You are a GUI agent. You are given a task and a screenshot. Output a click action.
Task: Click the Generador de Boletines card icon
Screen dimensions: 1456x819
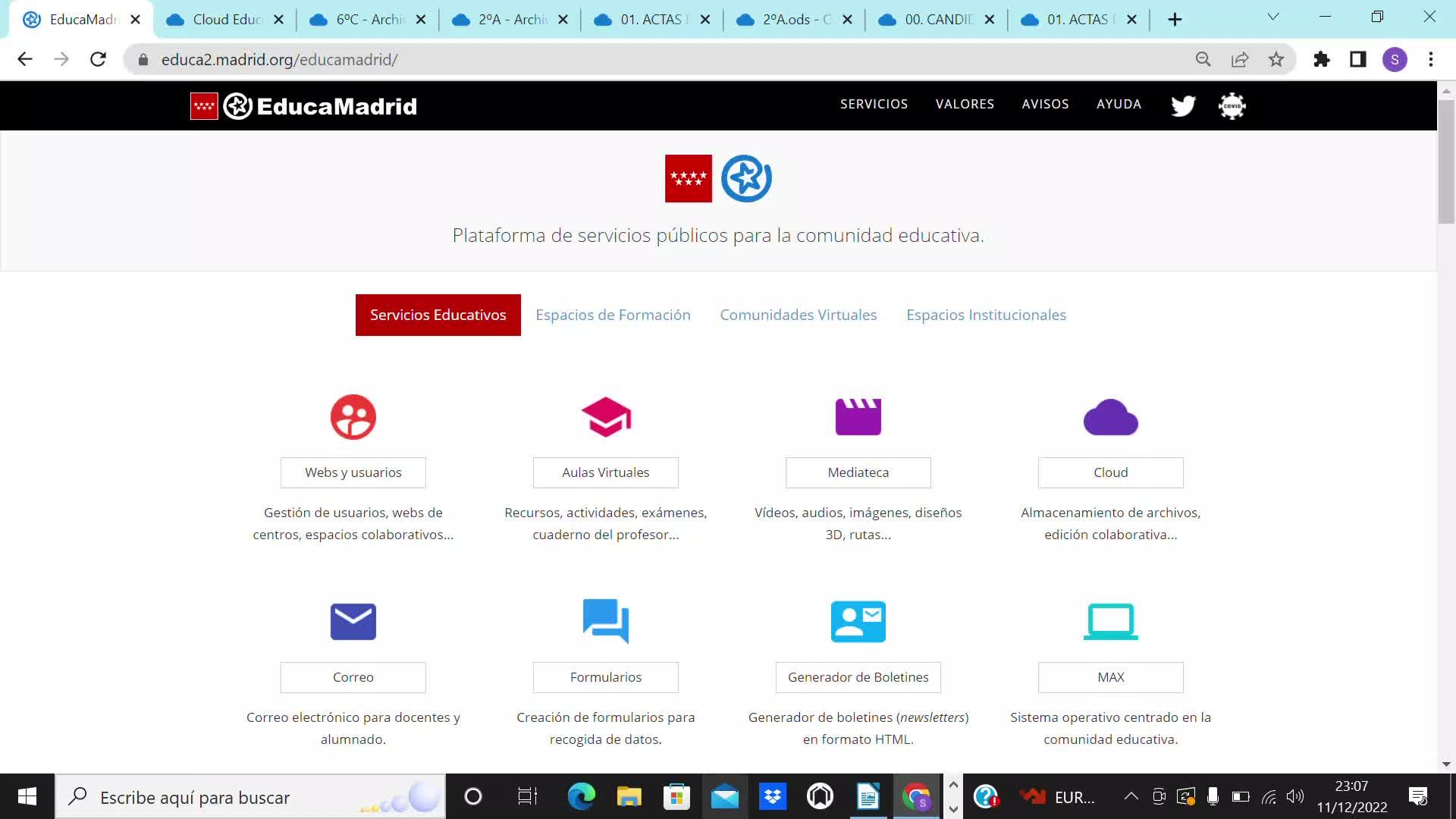click(x=858, y=622)
